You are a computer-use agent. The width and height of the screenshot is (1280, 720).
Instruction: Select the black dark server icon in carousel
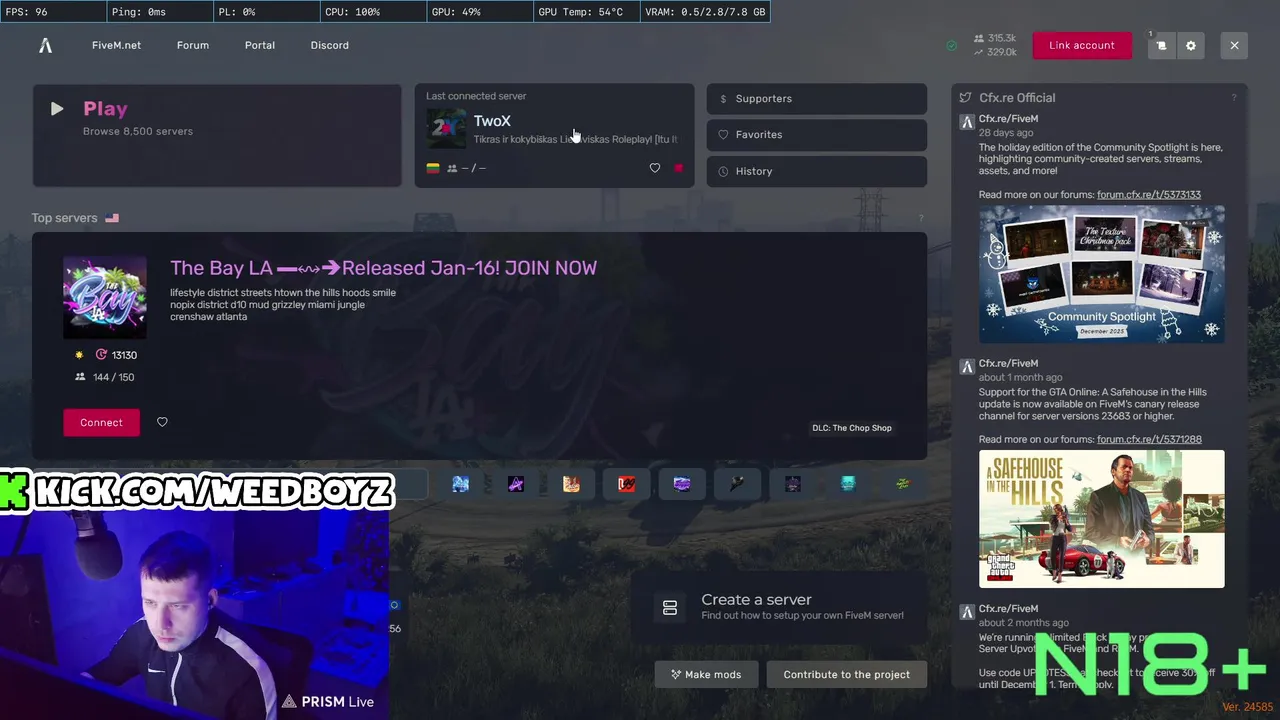(x=737, y=484)
